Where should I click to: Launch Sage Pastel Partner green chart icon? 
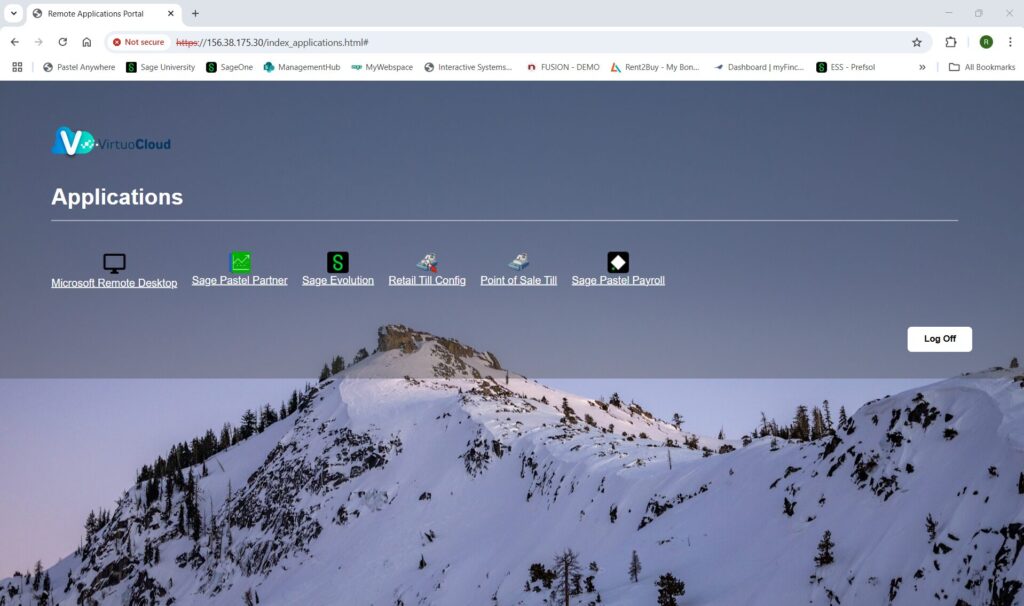(x=240, y=262)
